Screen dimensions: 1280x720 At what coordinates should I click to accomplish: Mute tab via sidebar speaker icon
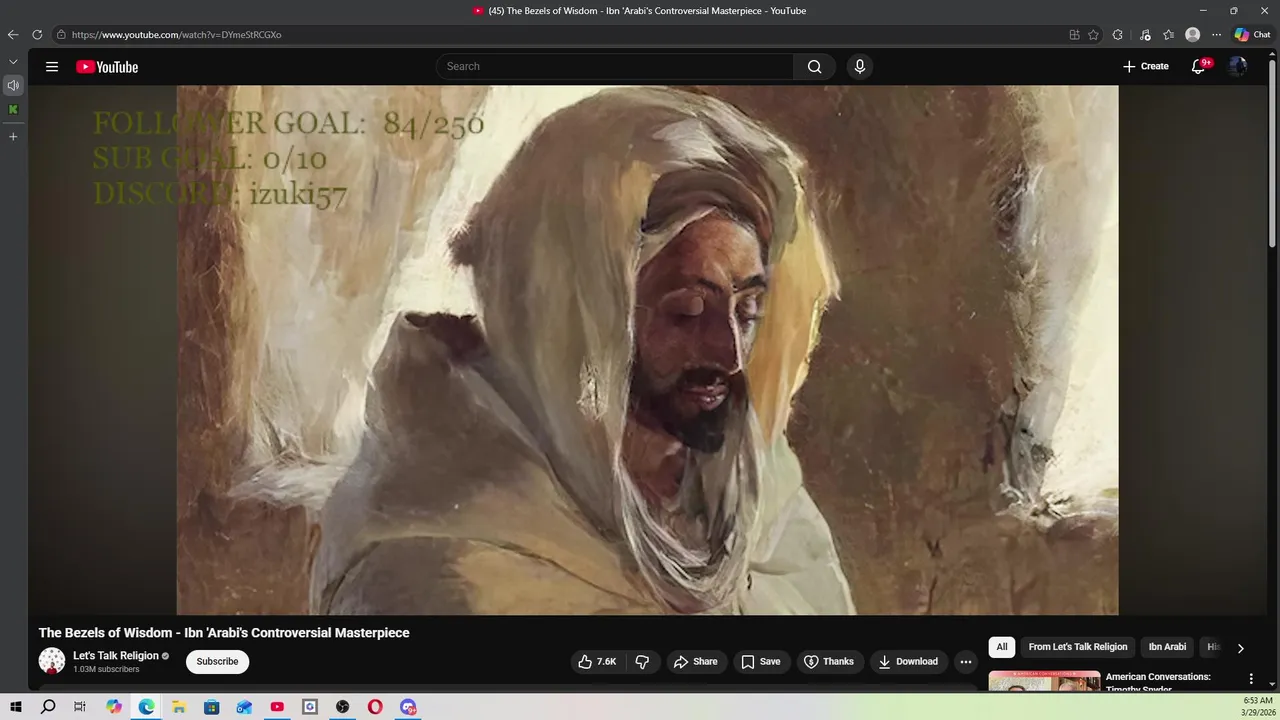(13, 85)
